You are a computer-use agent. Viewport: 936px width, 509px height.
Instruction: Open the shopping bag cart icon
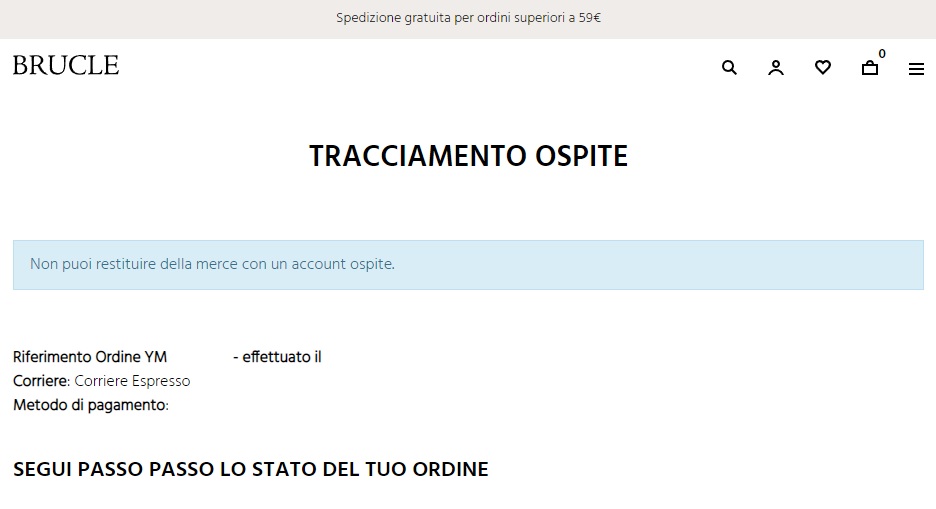tap(870, 68)
